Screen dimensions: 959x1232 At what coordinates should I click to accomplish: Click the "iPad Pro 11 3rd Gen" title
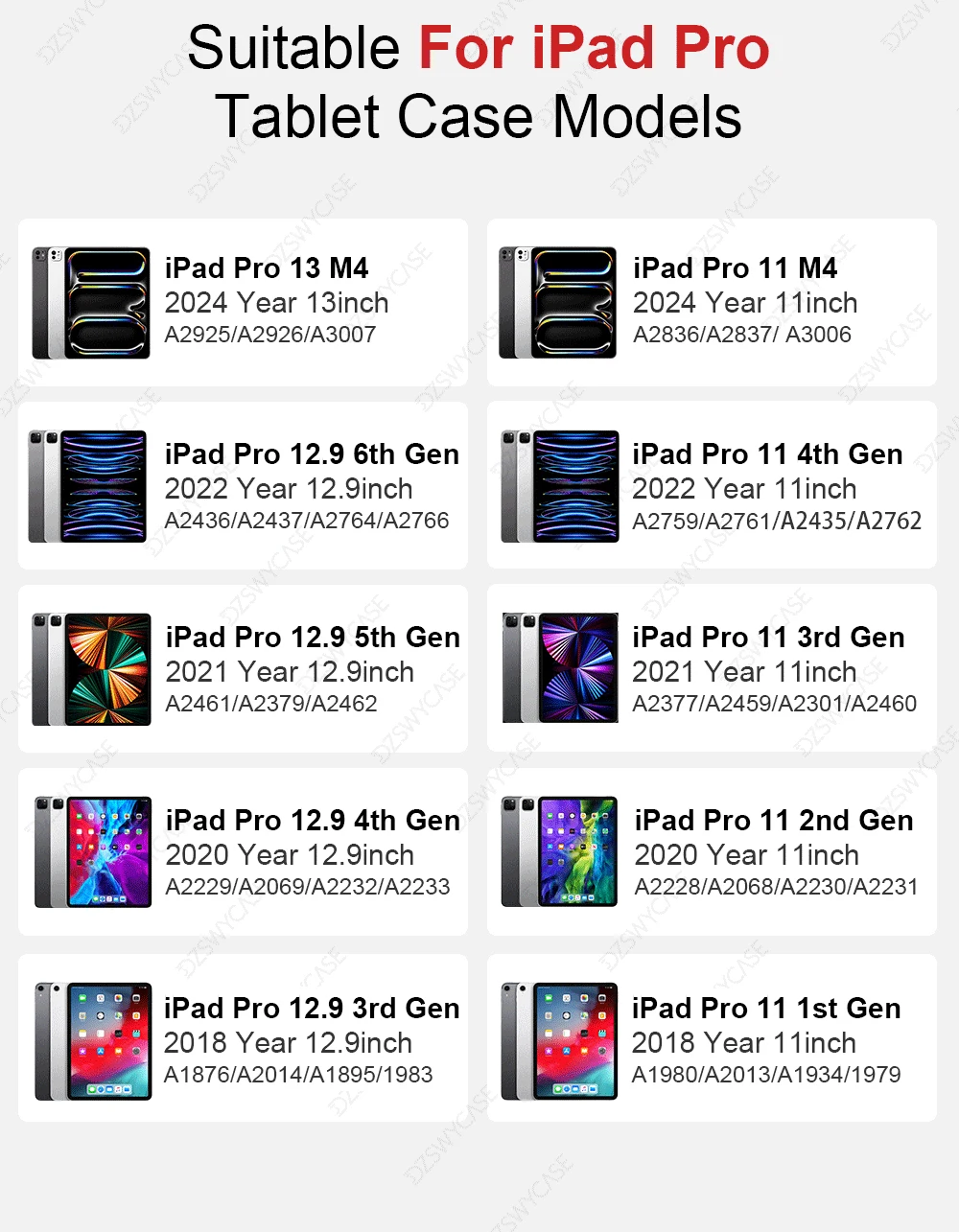tap(768, 637)
